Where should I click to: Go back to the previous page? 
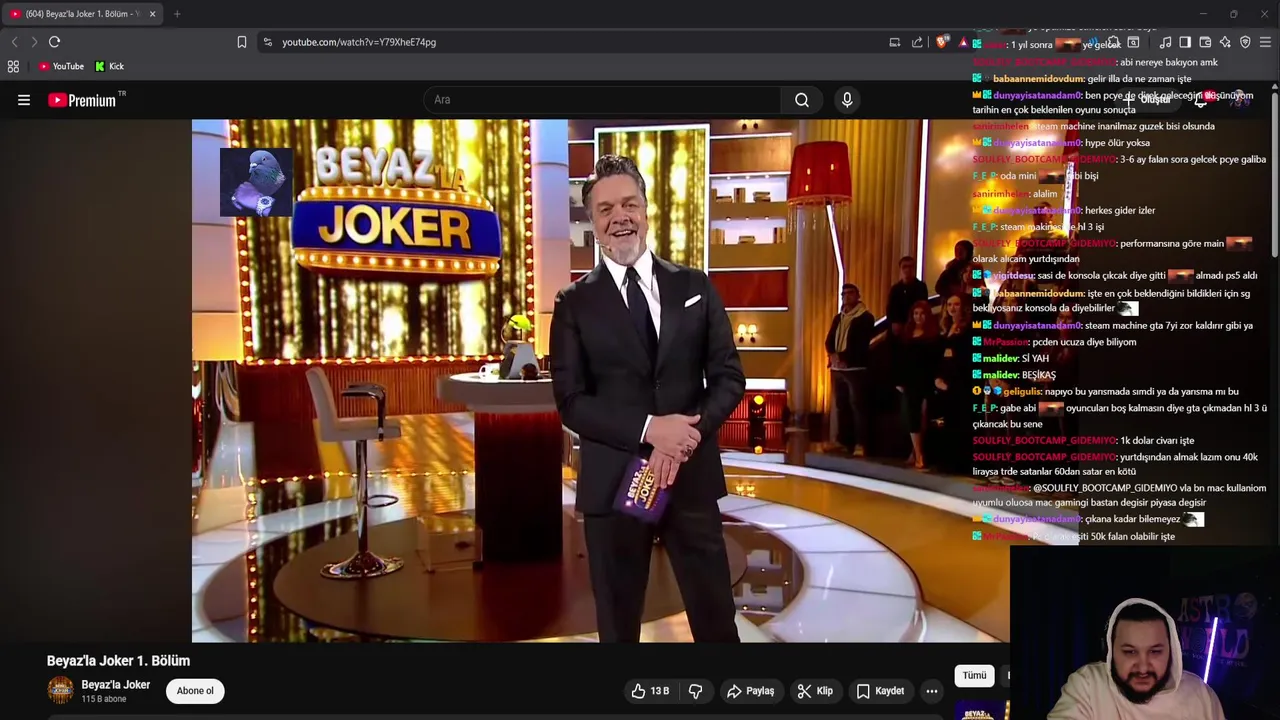coord(14,42)
